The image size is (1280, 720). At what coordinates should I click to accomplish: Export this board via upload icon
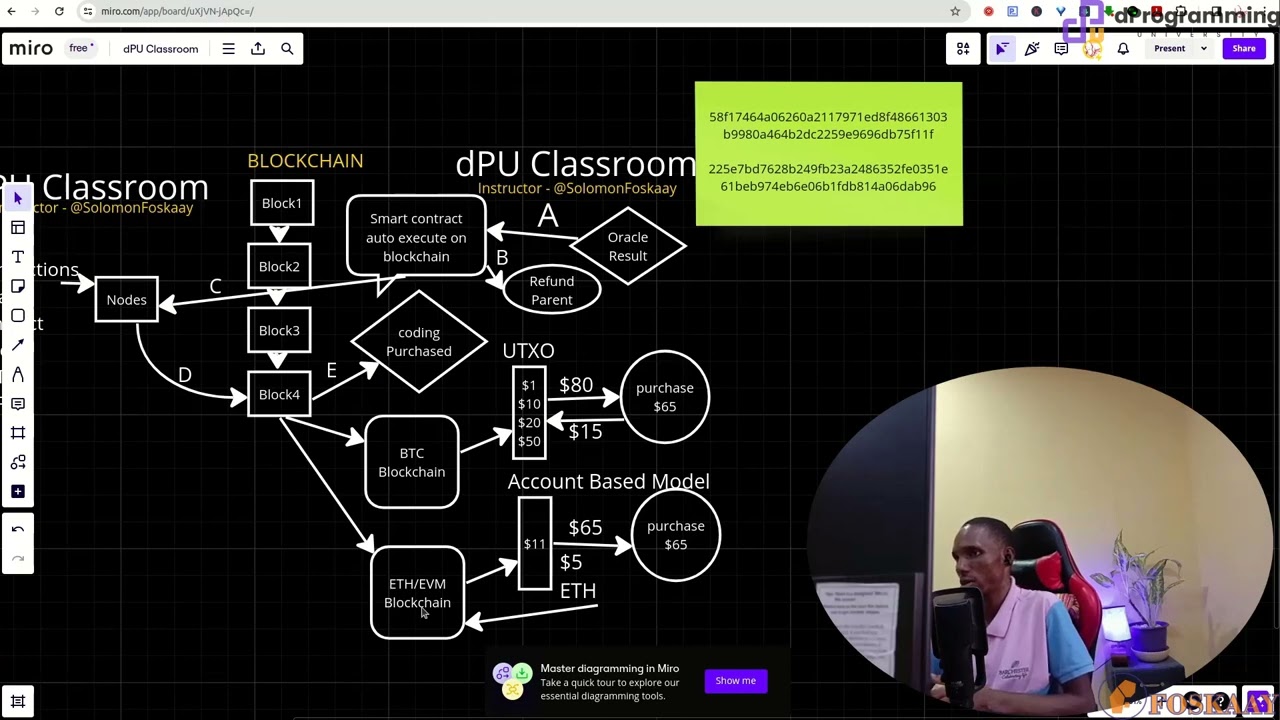258,48
